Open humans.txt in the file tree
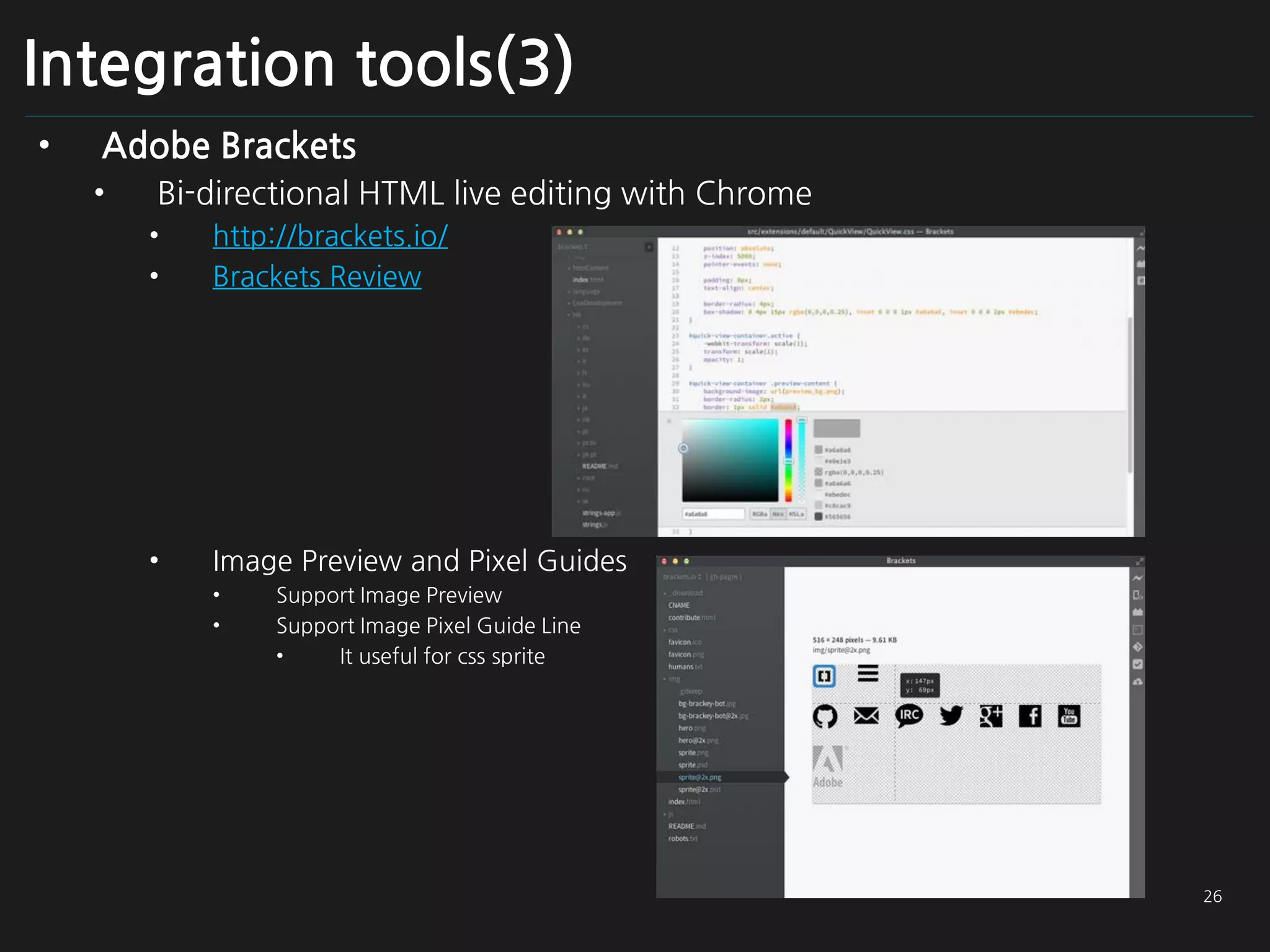The width and height of the screenshot is (1270, 952). (685, 667)
